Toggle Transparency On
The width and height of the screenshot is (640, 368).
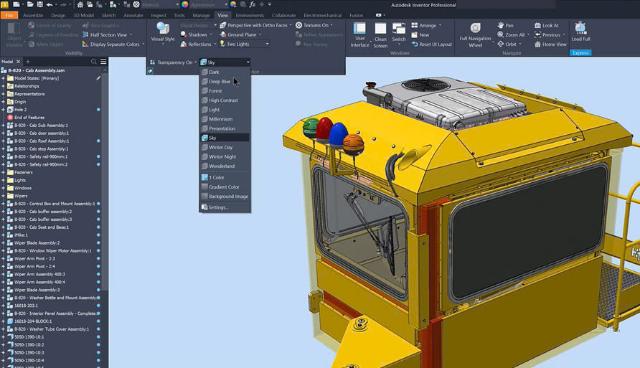170,62
